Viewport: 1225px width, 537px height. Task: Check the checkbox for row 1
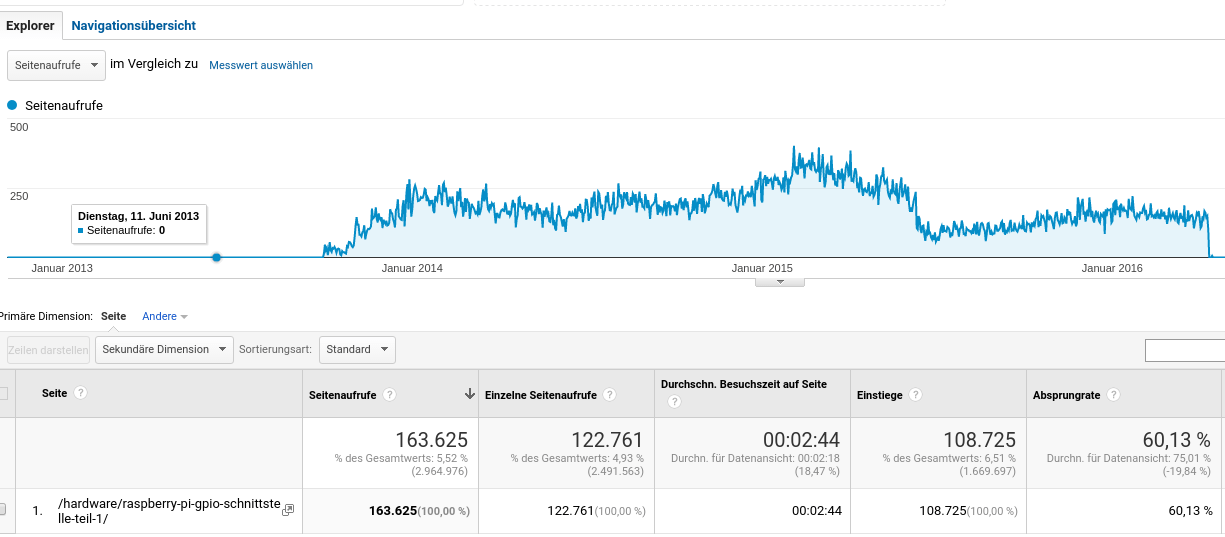click(x=2, y=510)
